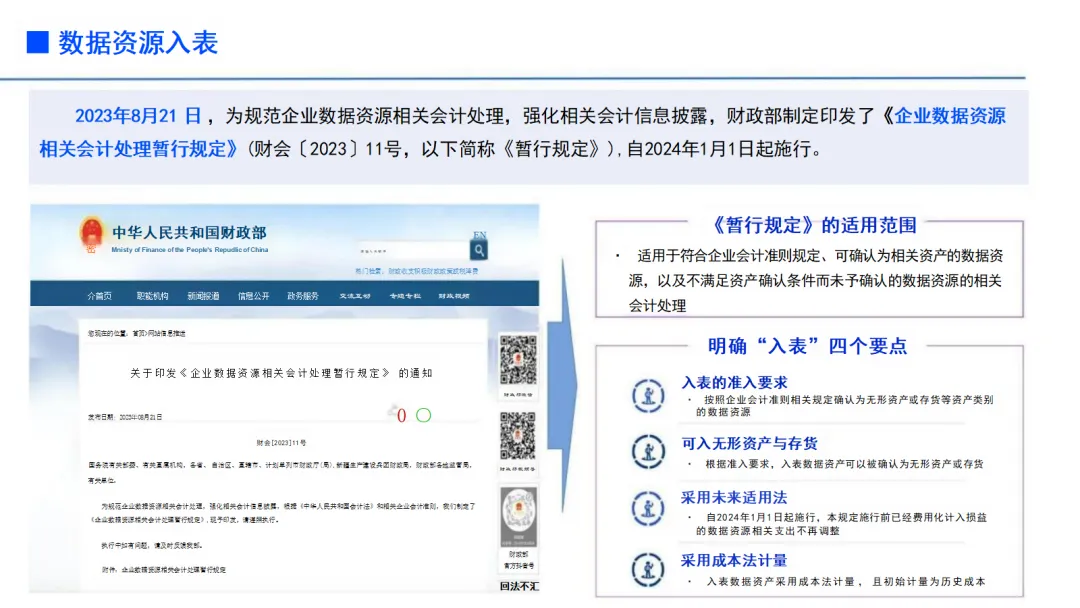1080x608 pixels.
Task: Click the icon beside 可入无形资产与存货
Action: tap(648, 452)
